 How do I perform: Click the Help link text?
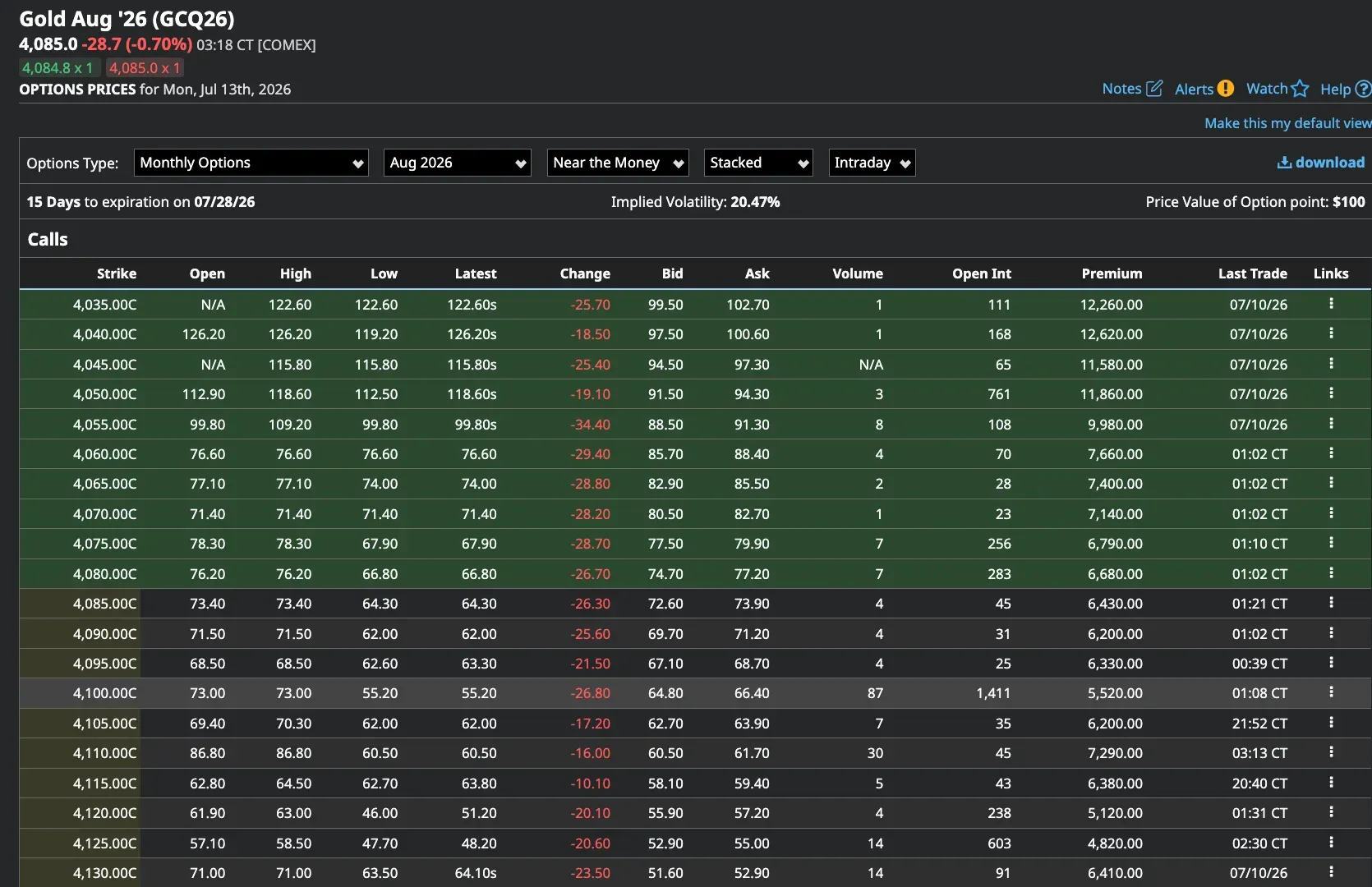(1336, 89)
